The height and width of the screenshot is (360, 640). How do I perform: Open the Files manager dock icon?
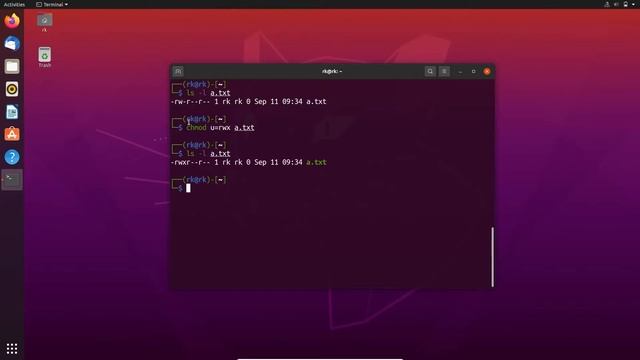click(12, 66)
